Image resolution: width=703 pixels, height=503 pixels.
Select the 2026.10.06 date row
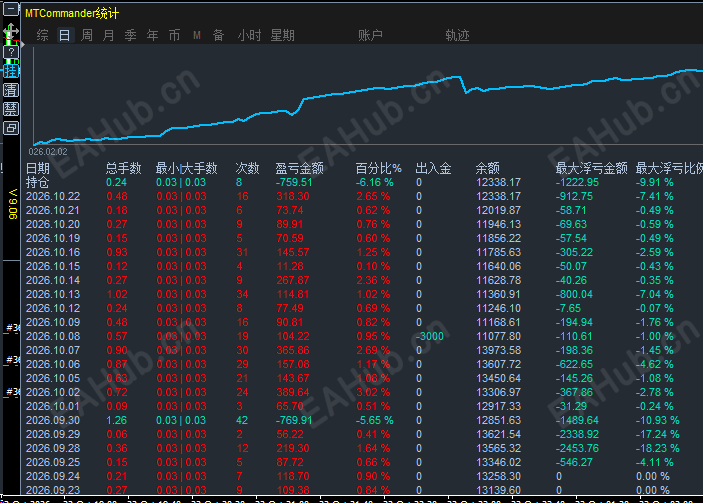tap(53, 364)
